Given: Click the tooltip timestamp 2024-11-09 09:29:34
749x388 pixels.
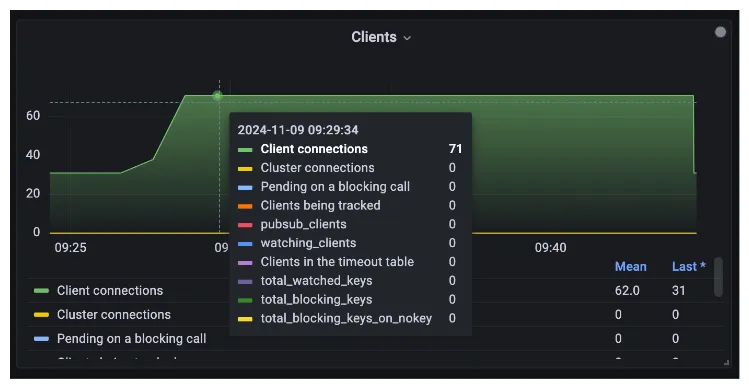Looking at the screenshot, I should (298, 130).
